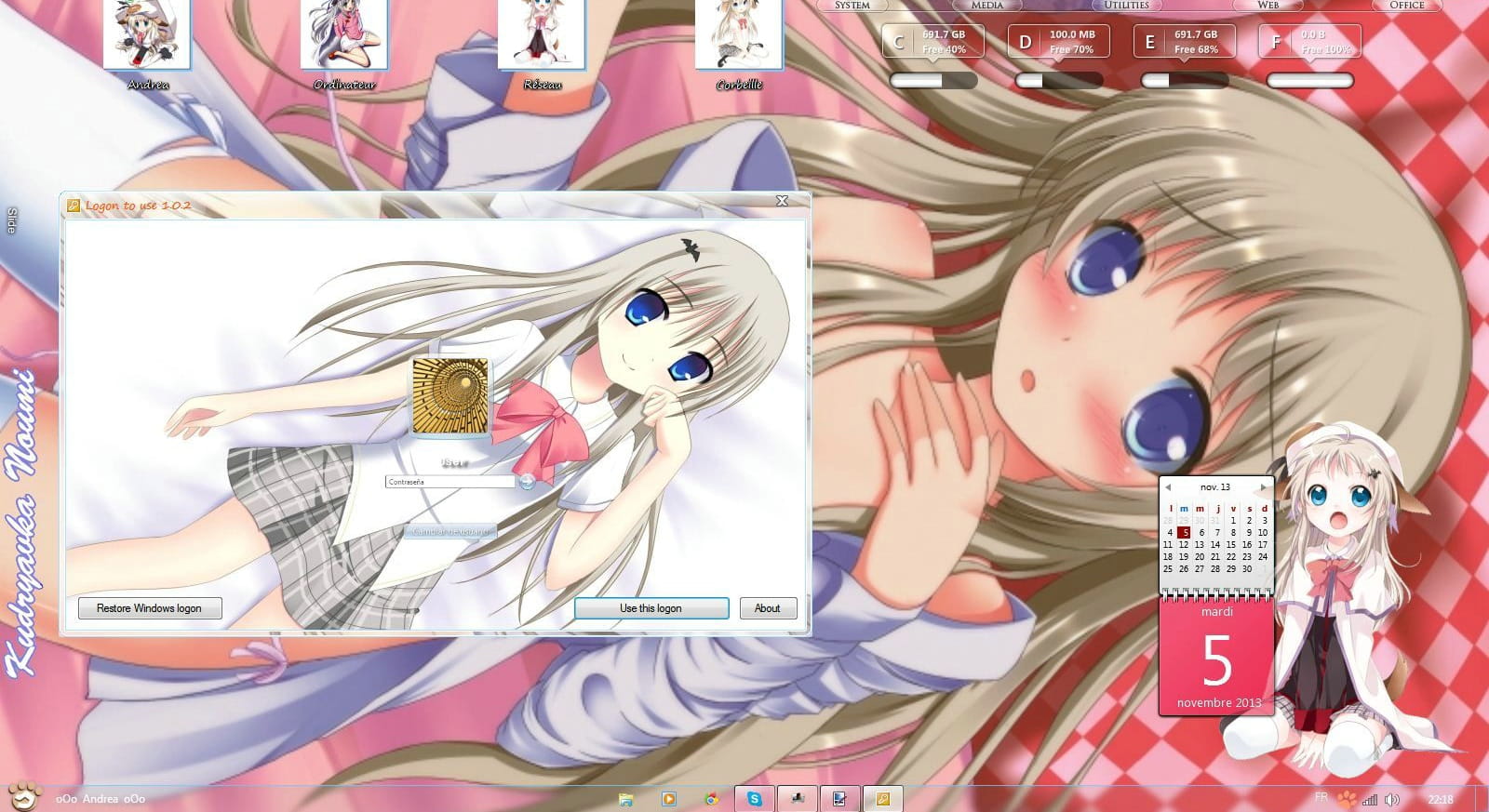
Task: Launch the media player taskbar icon
Action: 668,799
